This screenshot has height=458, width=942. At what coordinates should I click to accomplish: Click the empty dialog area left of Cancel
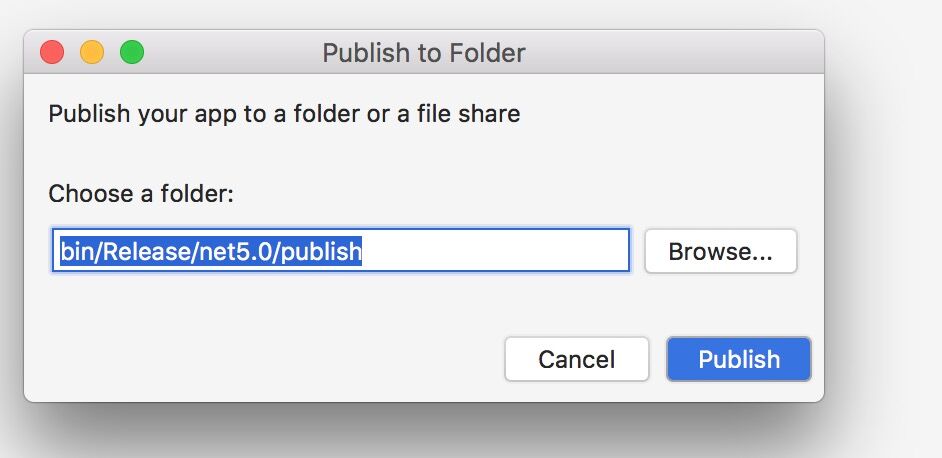[270, 359]
